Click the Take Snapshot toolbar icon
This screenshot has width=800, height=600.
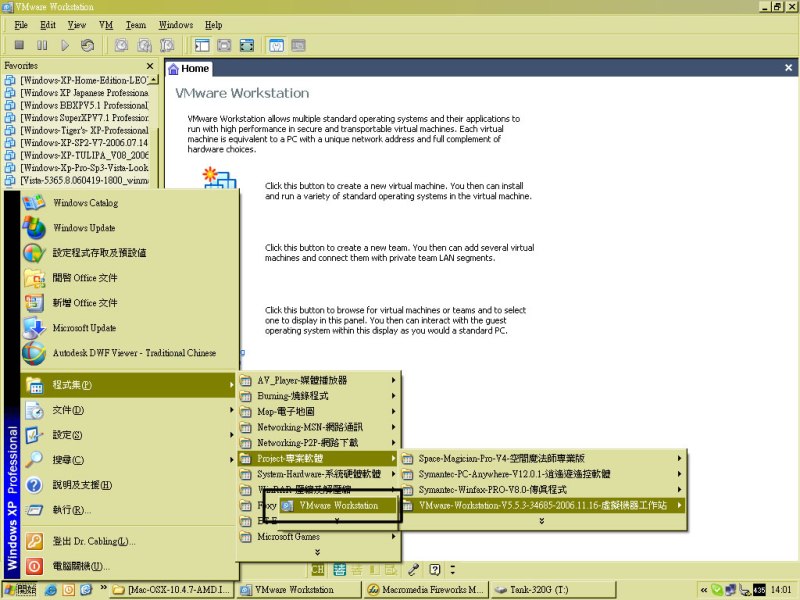pyautogui.click(x=121, y=45)
